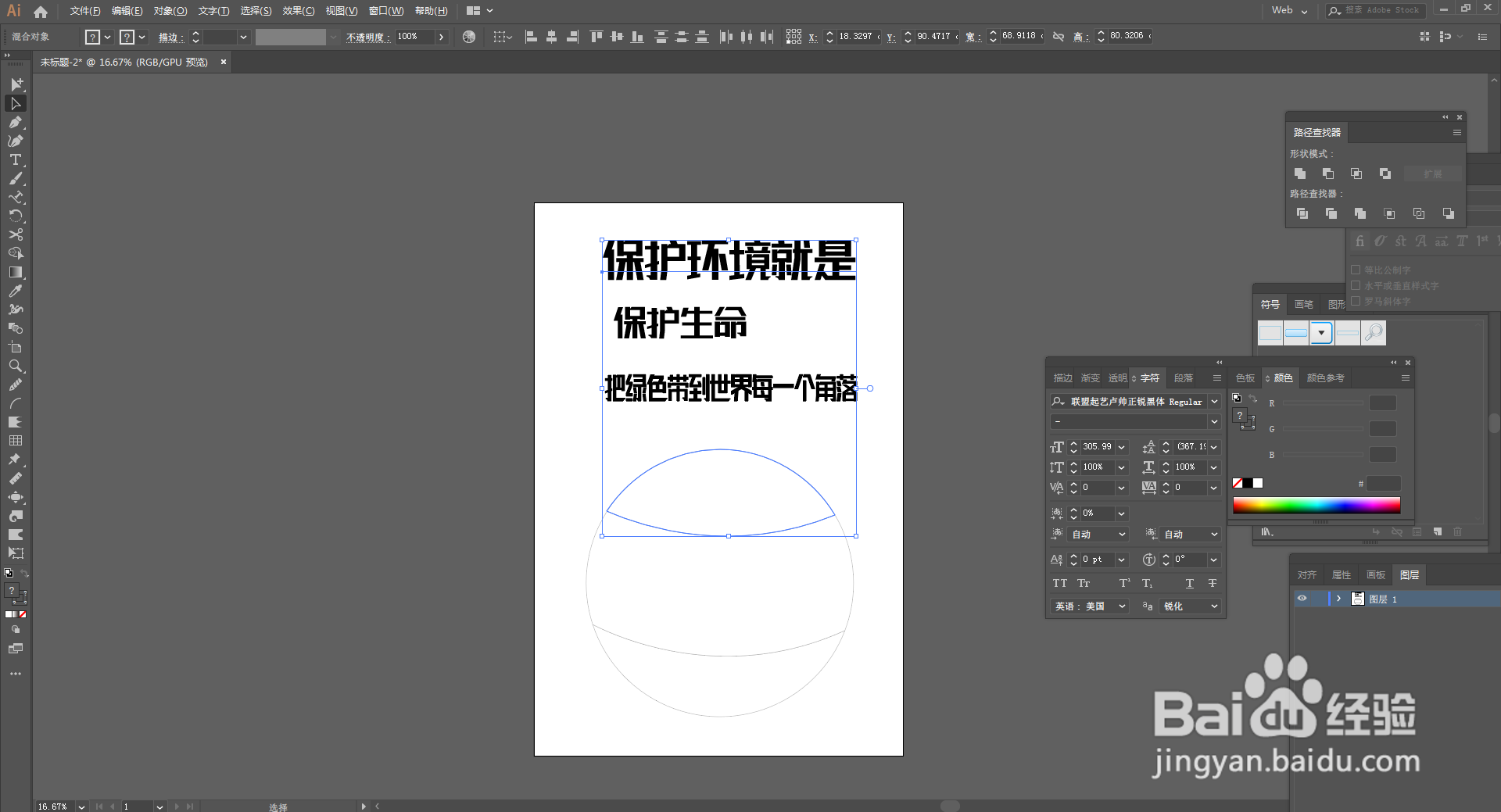The width and height of the screenshot is (1501, 812).
Task: Toggle the 罗马斜体字 checkbox
Action: (1356, 301)
